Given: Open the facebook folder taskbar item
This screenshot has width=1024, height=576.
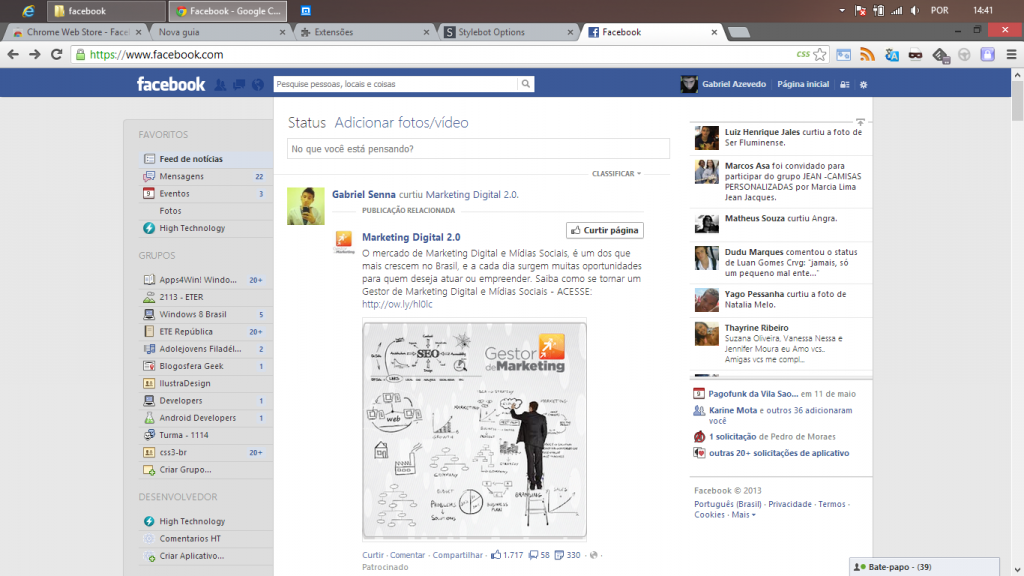Looking at the screenshot, I should click(x=106, y=11).
